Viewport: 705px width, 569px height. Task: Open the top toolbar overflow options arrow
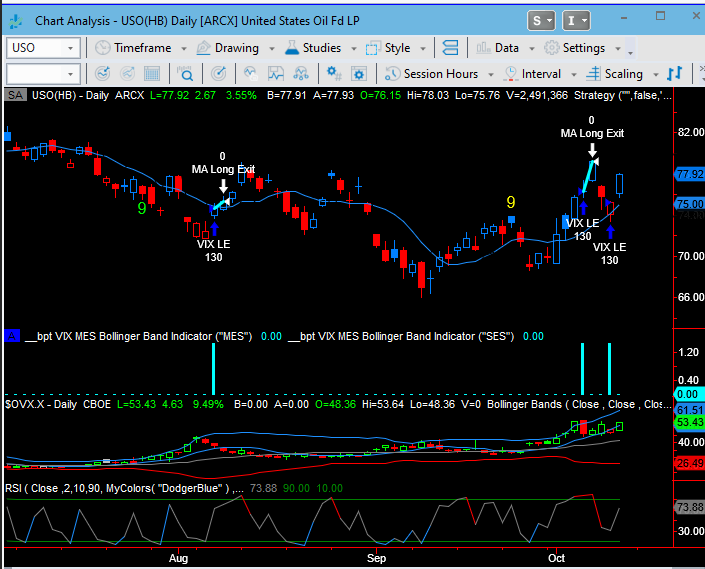pyautogui.click(x=630, y=52)
